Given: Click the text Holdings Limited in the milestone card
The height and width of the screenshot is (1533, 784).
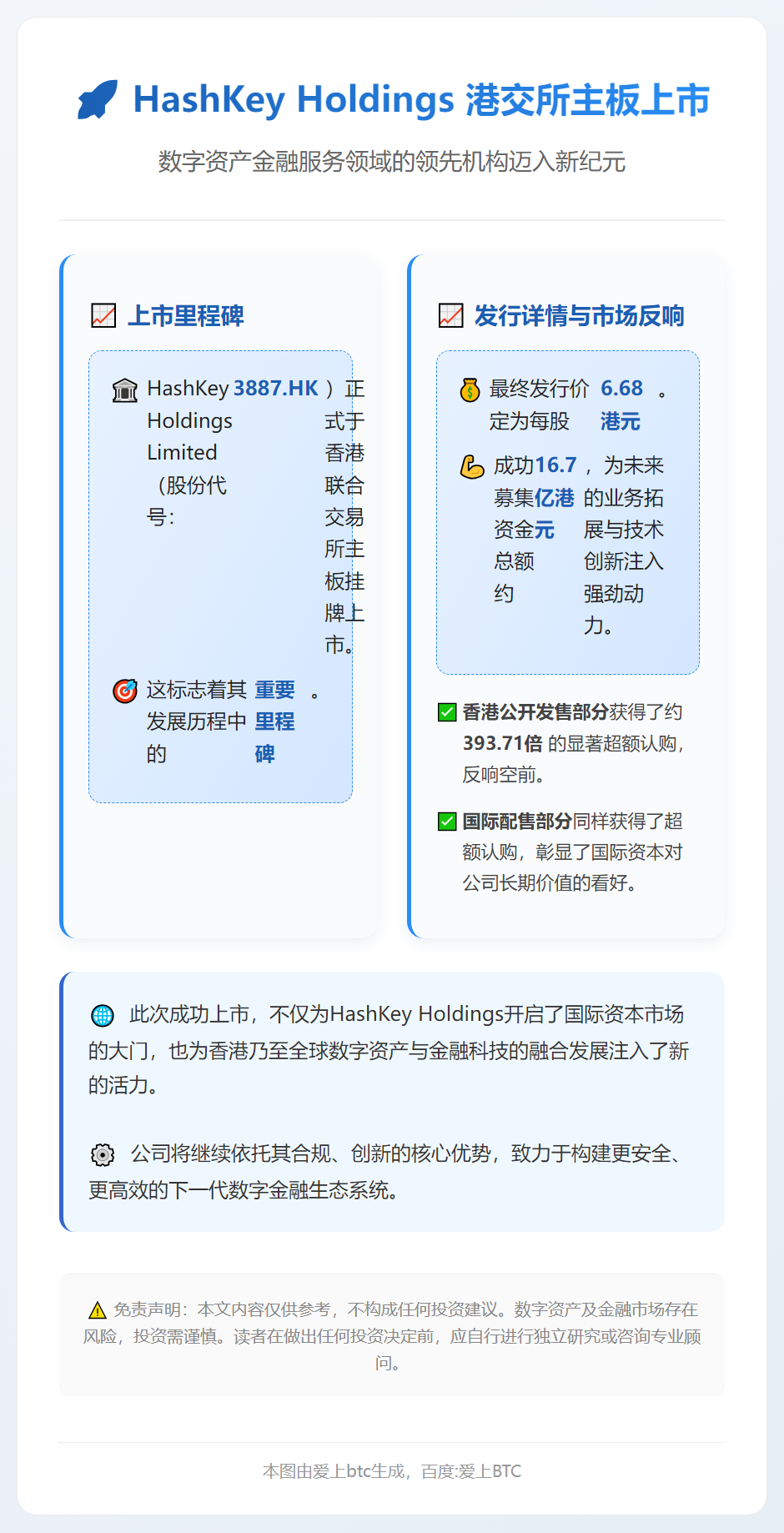Looking at the screenshot, I should pos(190,437).
